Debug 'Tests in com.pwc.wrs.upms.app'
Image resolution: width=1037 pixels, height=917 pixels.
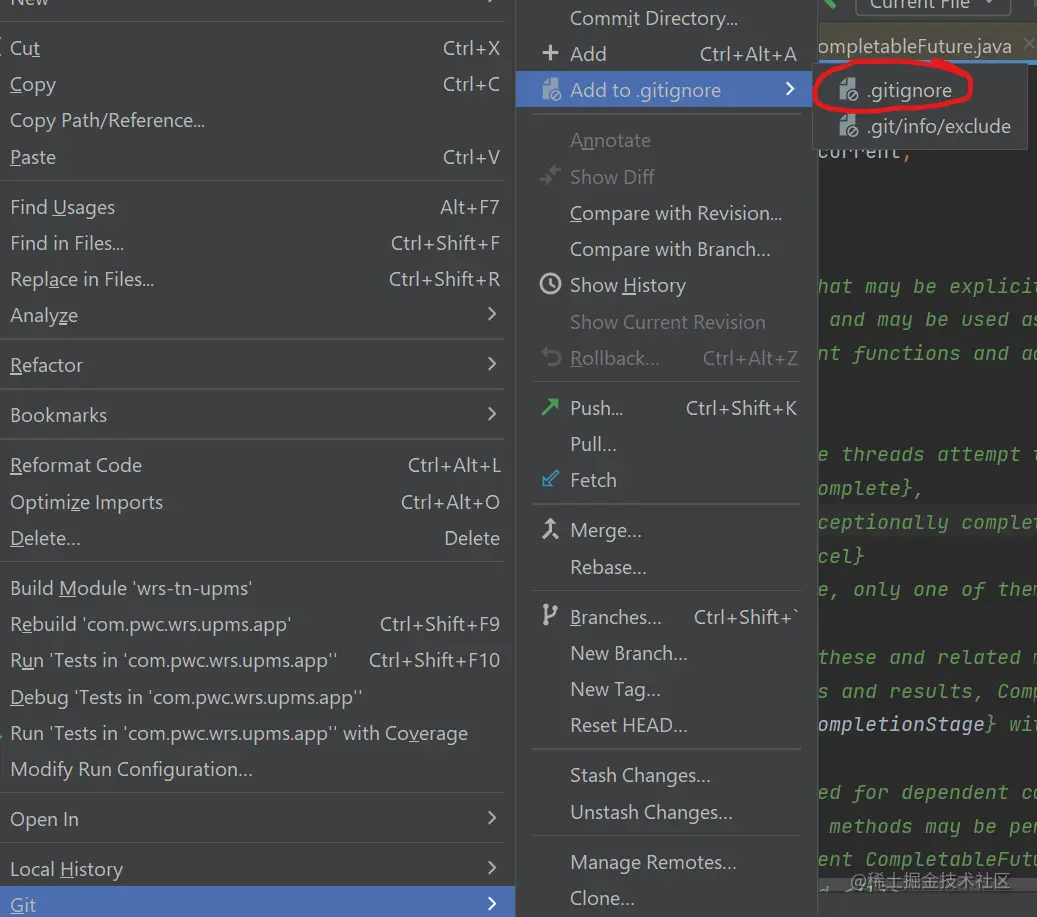(x=258, y=697)
